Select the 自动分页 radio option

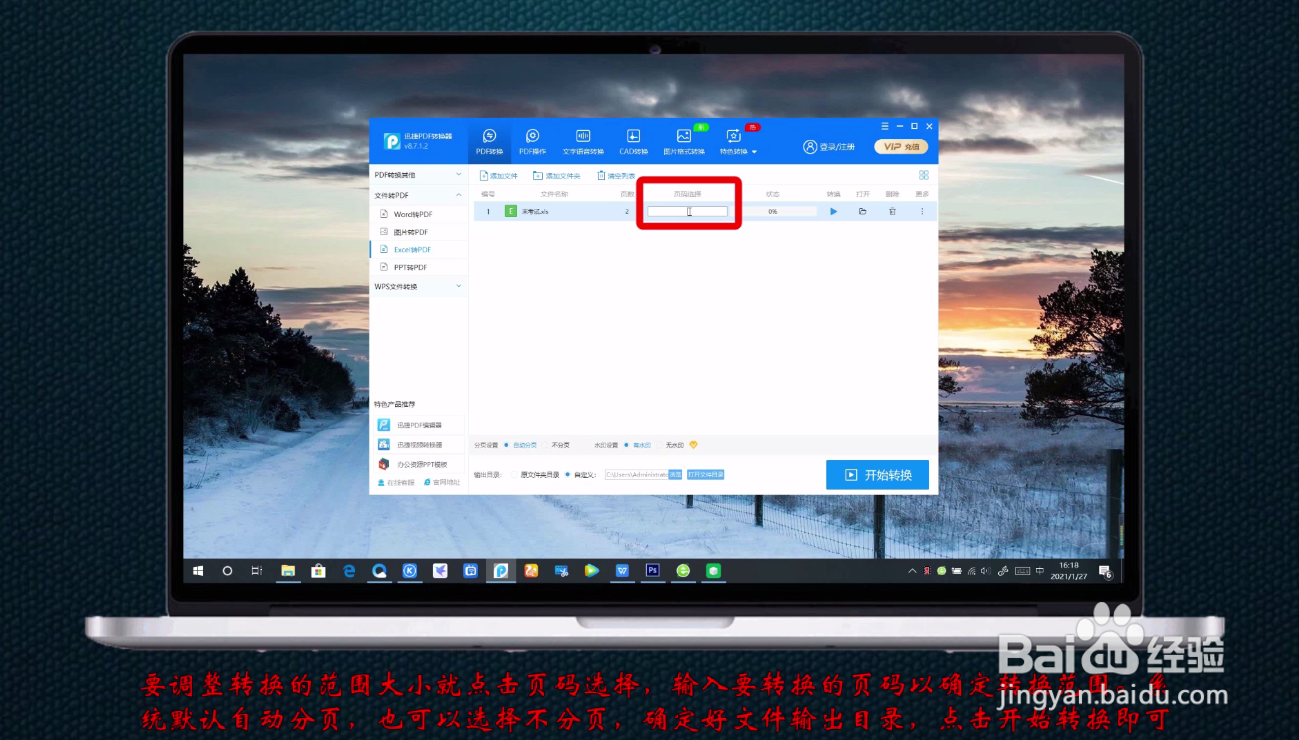coord(521,445)
